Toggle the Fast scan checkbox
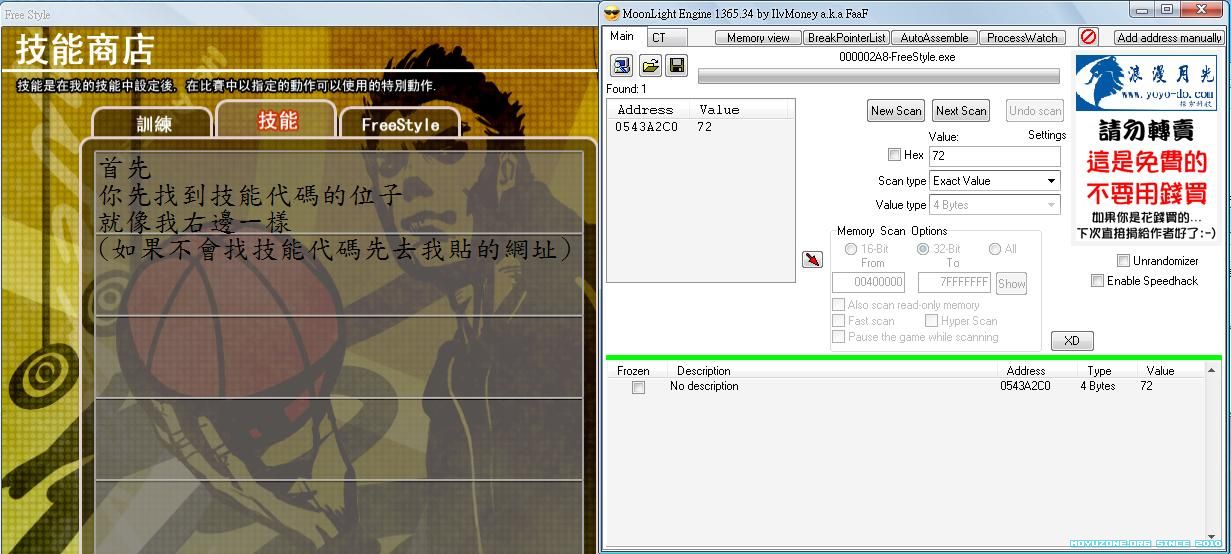 click(x=839, y=321)
